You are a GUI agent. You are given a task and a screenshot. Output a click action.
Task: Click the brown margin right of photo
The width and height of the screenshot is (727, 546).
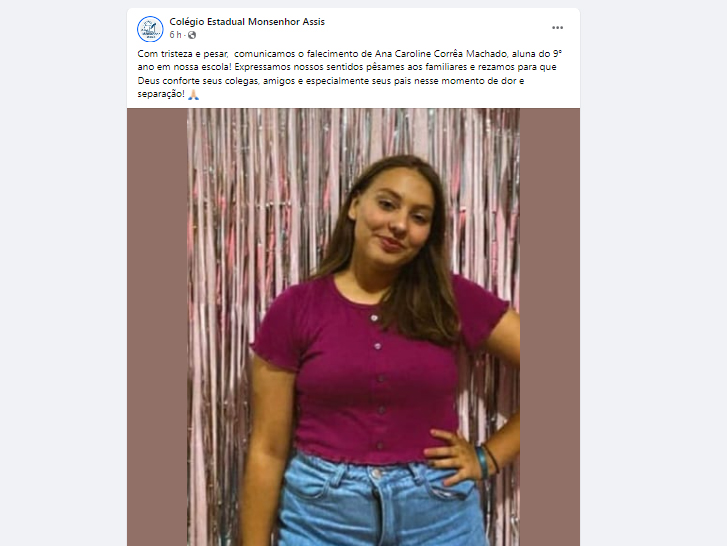pyautogui.click(x=549, y=327)
